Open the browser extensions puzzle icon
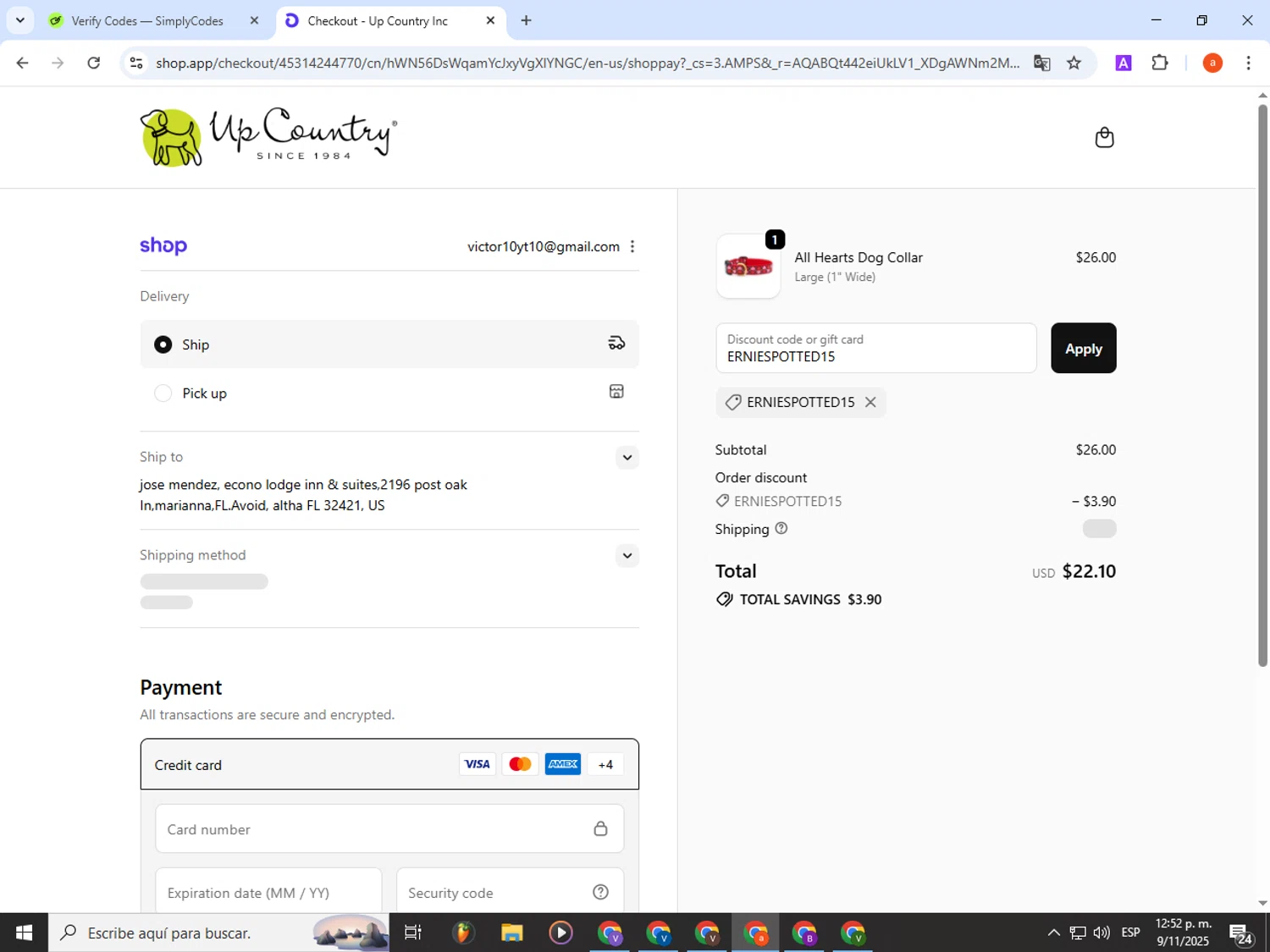This screenshot has width=1270, height=952. click(x=1160, y=63)
